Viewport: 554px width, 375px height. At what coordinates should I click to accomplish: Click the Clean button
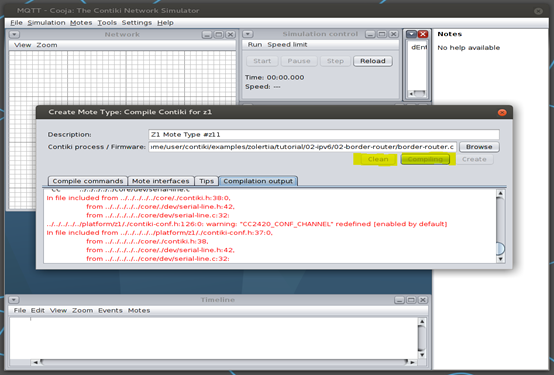378,159
